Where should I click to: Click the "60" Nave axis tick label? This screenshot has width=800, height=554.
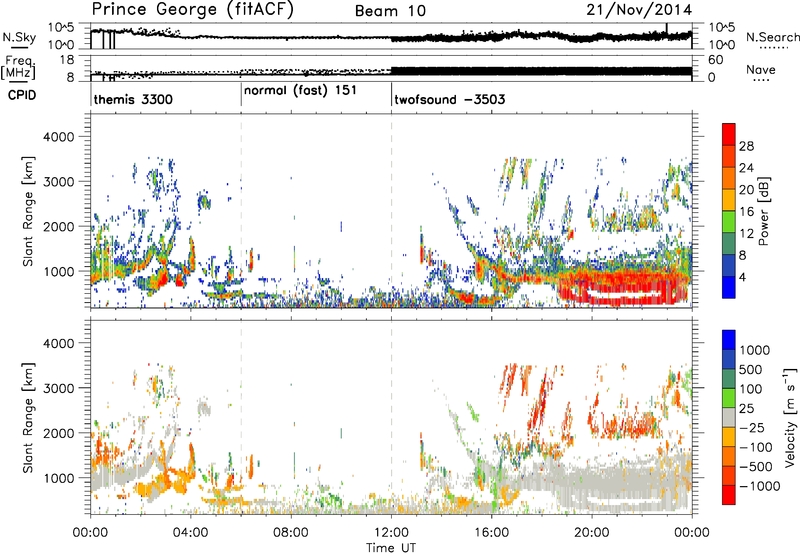point(716,60)
